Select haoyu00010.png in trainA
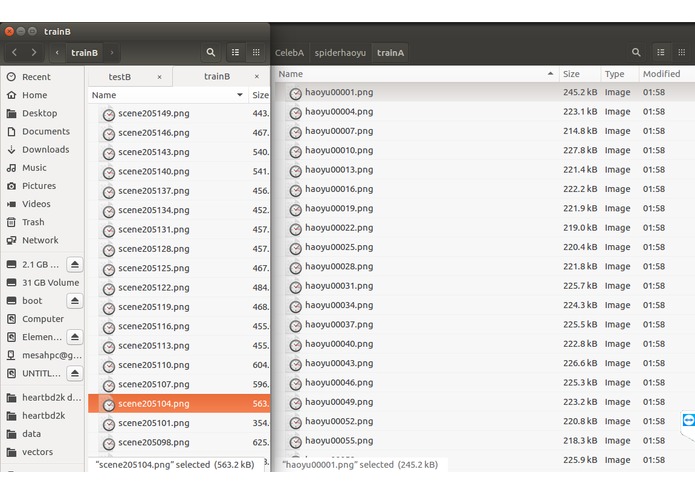 484,150
